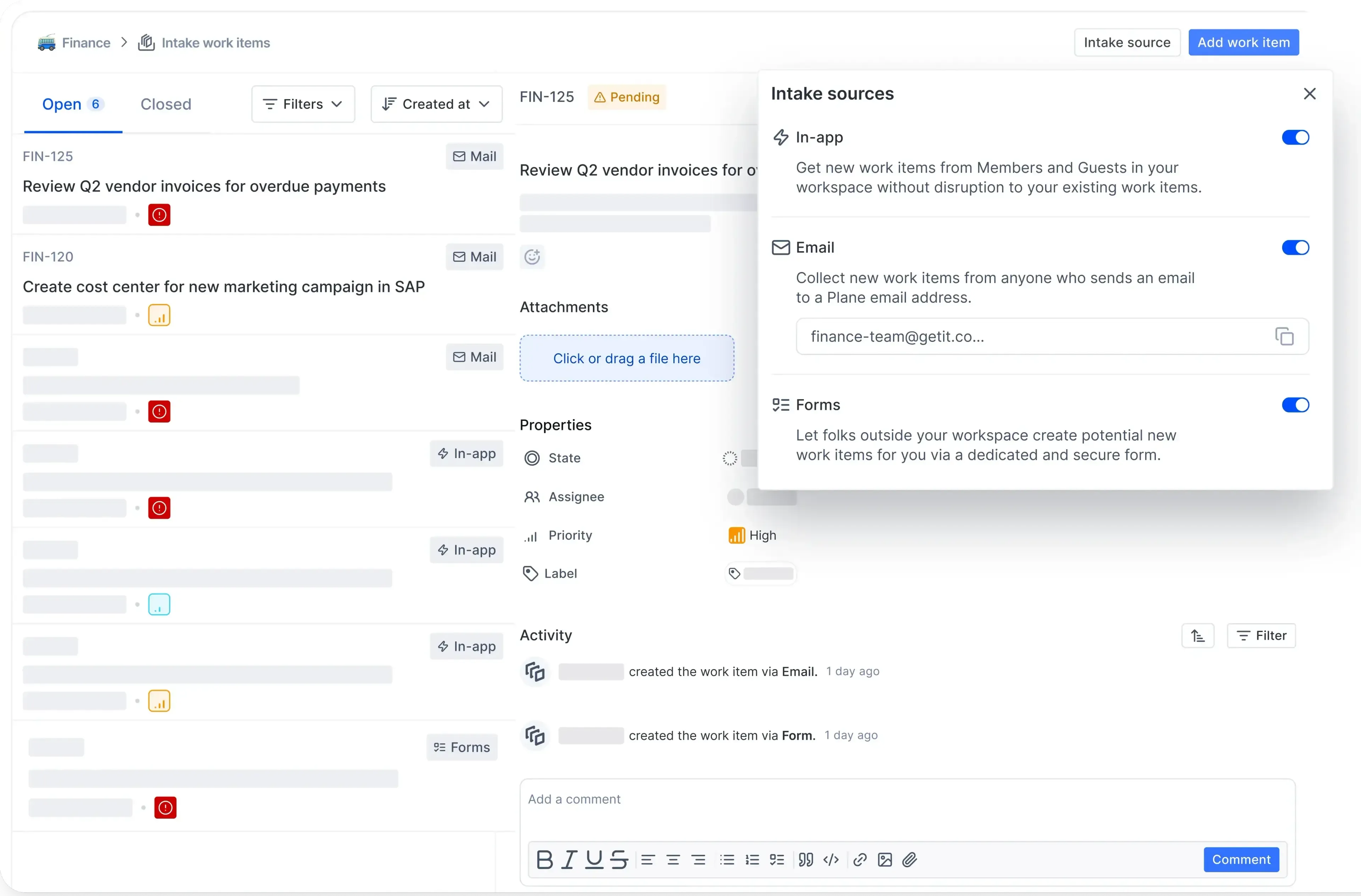The image size is (1361, 896).
Task: Open the Created at sort dropdown
Action: [x=436, y=103]
